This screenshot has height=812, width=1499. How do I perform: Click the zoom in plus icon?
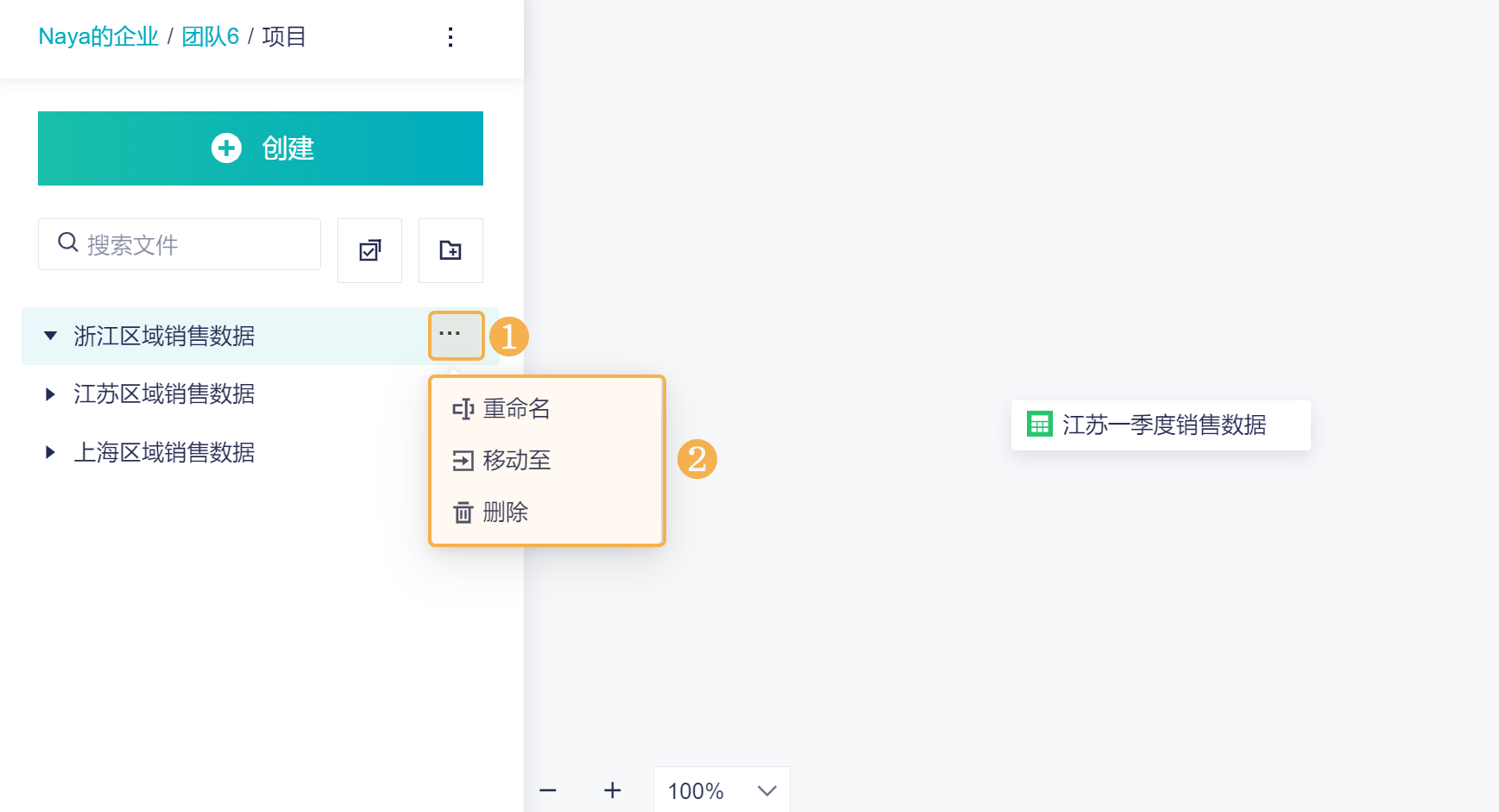613,790
